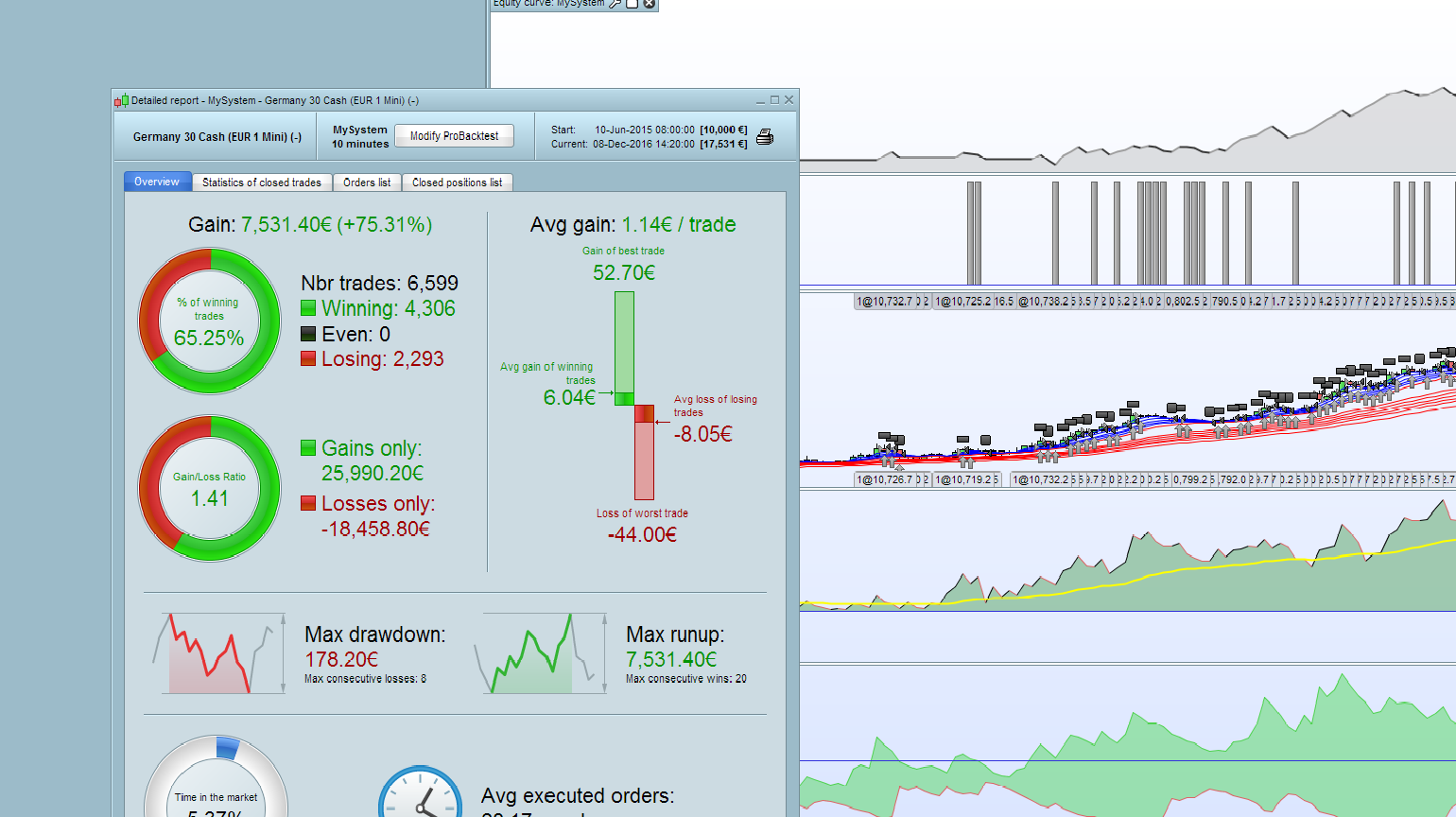The image size is (1456, 817).
Task: Click order label 1@10,732.2 below price chart
Action: (x=1042, y=479)
